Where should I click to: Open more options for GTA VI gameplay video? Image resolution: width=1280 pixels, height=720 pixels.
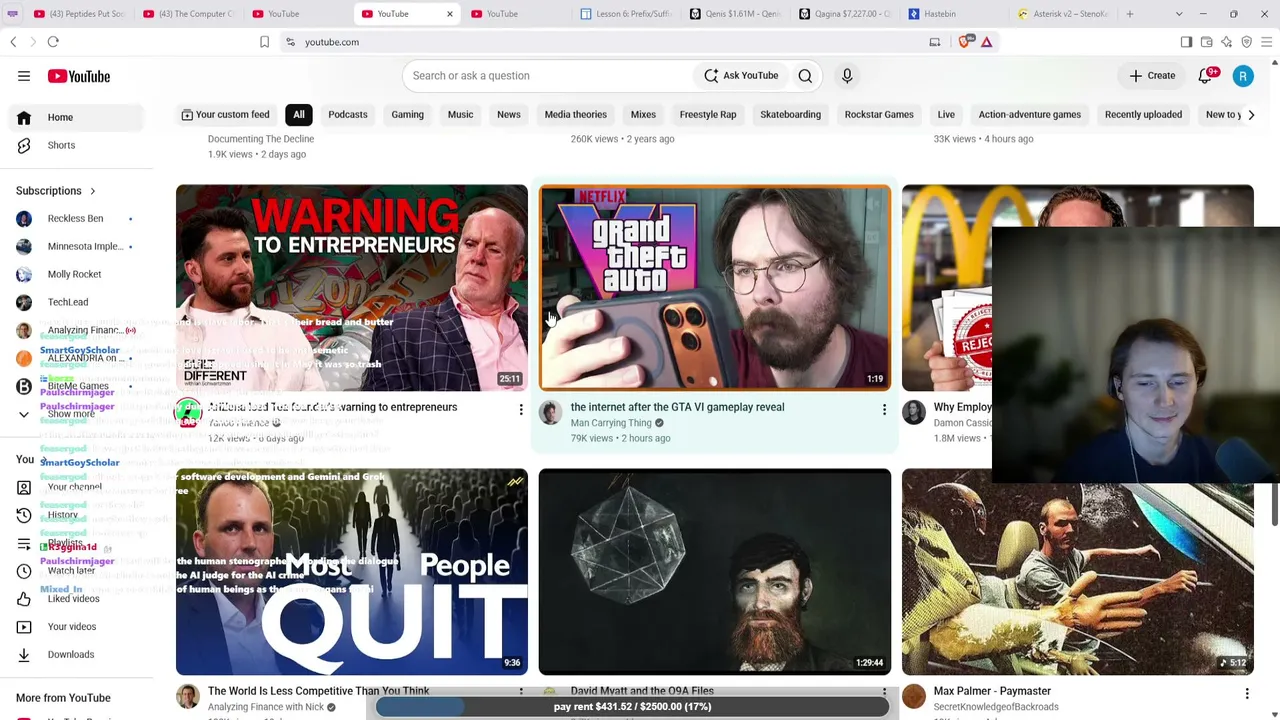884,409
